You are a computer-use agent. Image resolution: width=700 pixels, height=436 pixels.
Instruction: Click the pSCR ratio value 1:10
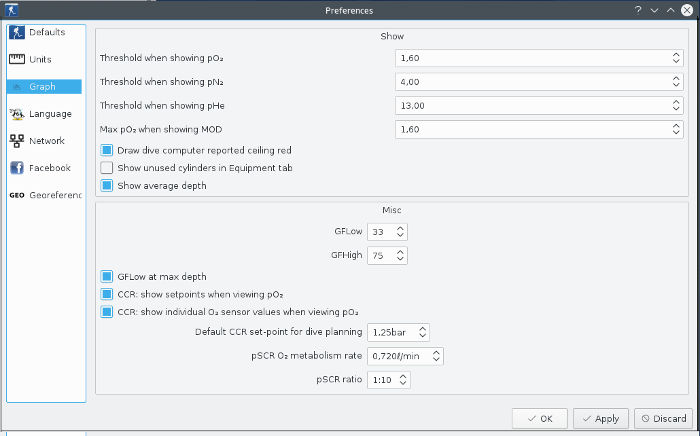tap(382, 380)
